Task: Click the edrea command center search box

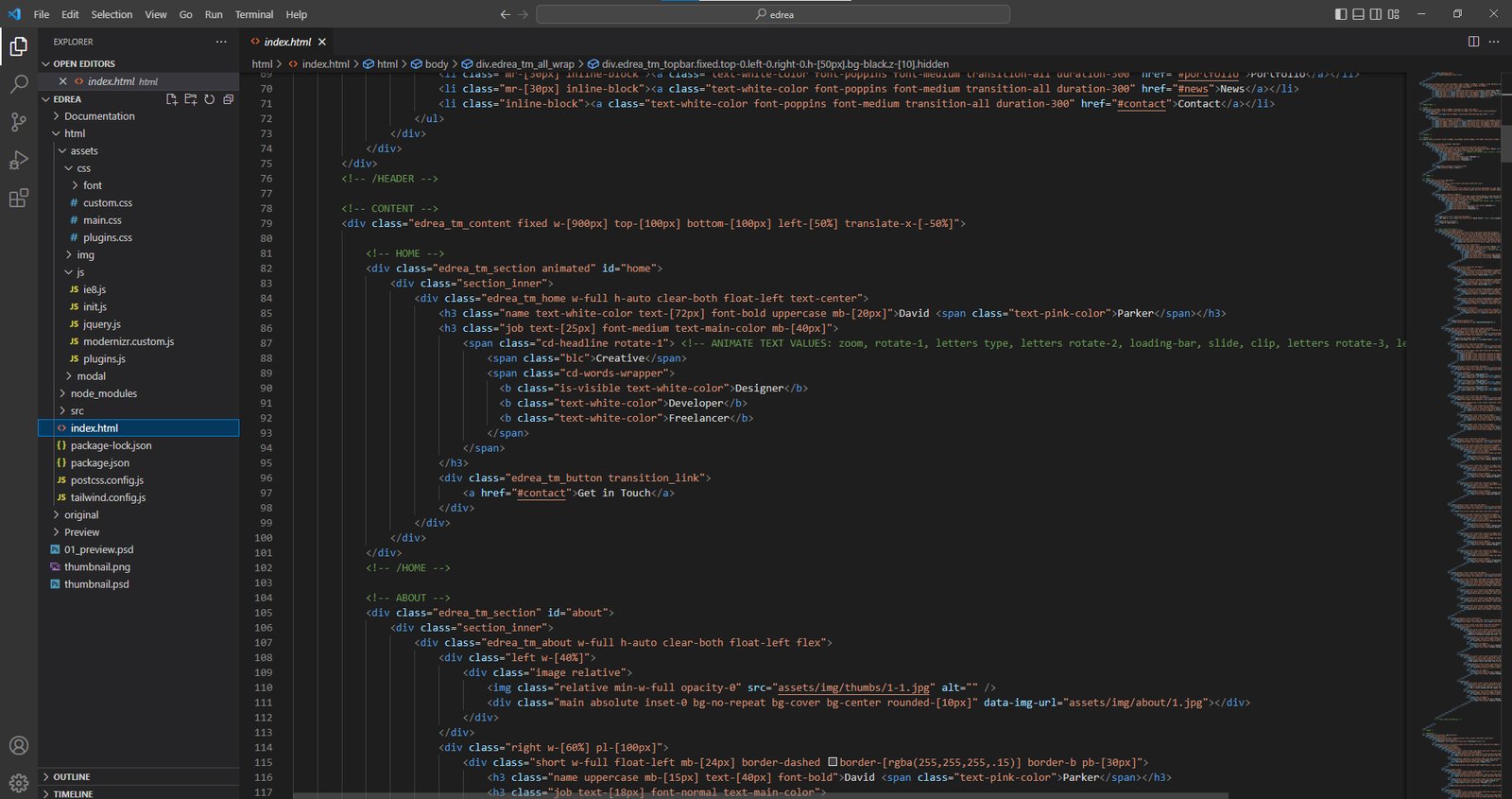Action: (x=773, y=14)
